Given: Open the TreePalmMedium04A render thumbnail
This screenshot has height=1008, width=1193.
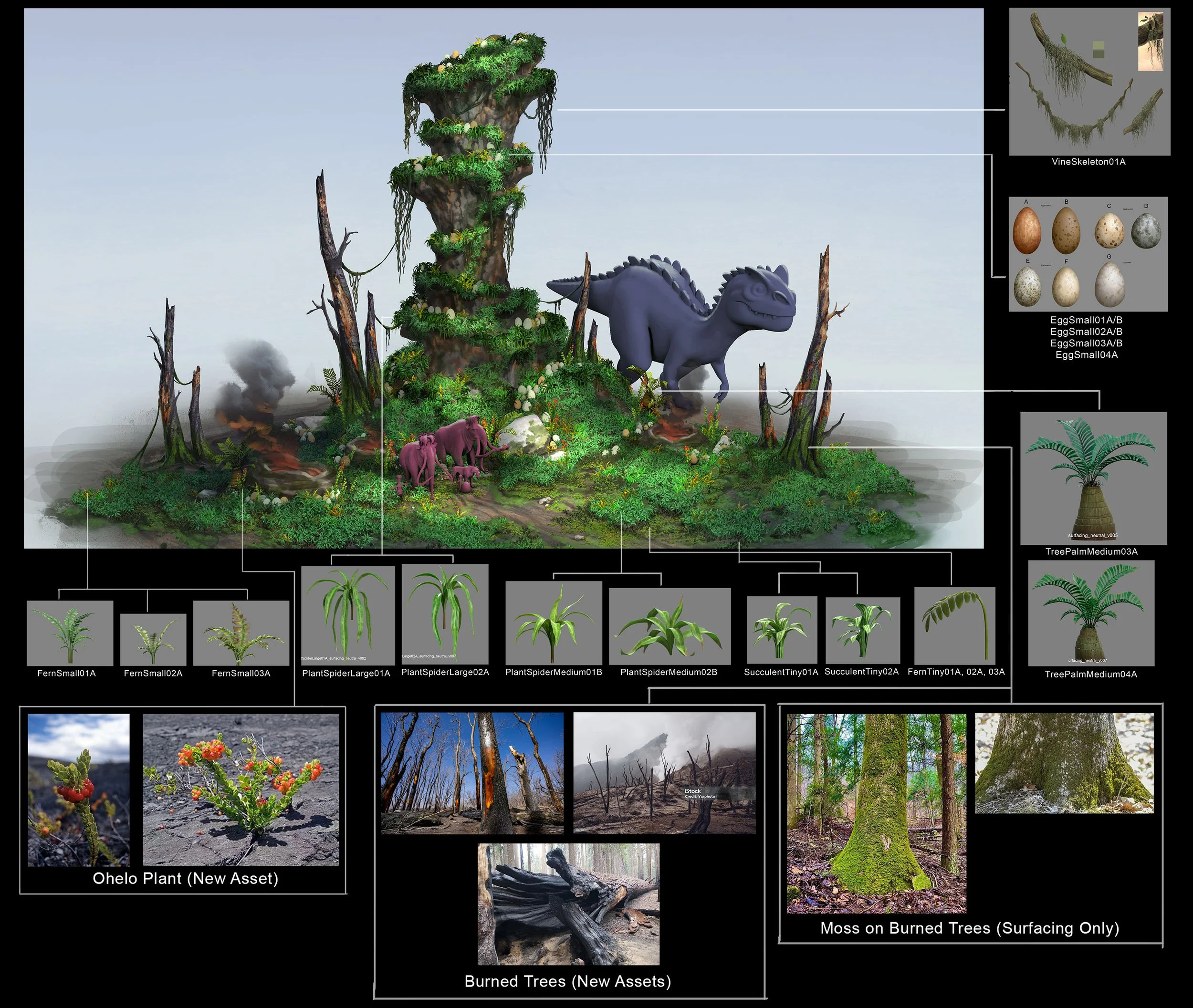Looking at the screenshot, I should click(1091, 613).
